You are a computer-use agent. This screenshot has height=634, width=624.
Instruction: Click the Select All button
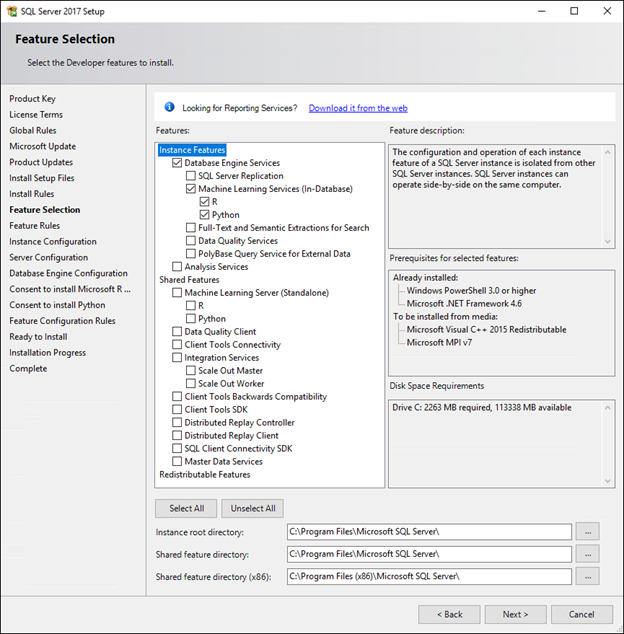click(186, 508)
